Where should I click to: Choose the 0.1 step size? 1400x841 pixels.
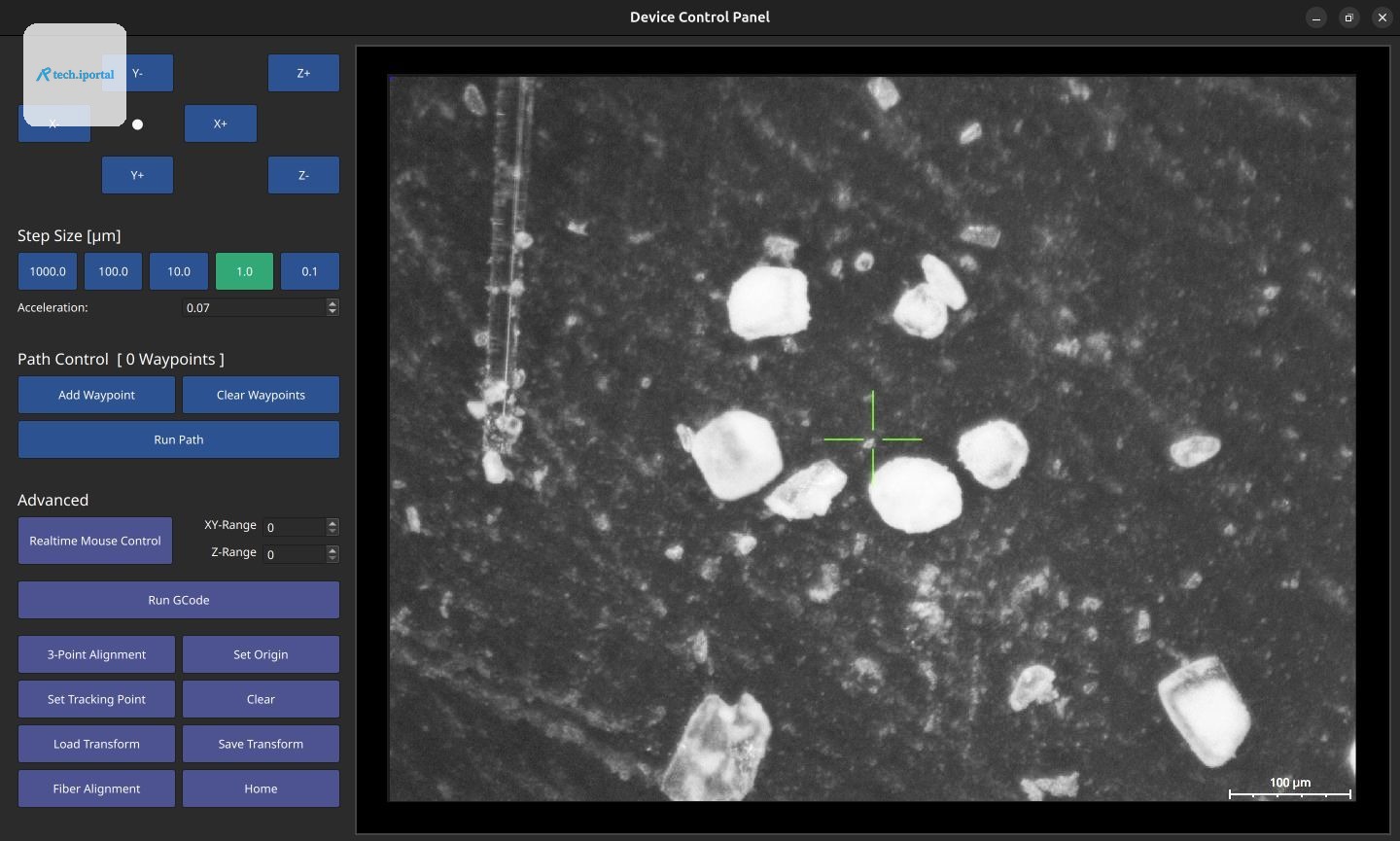[310, 271]
